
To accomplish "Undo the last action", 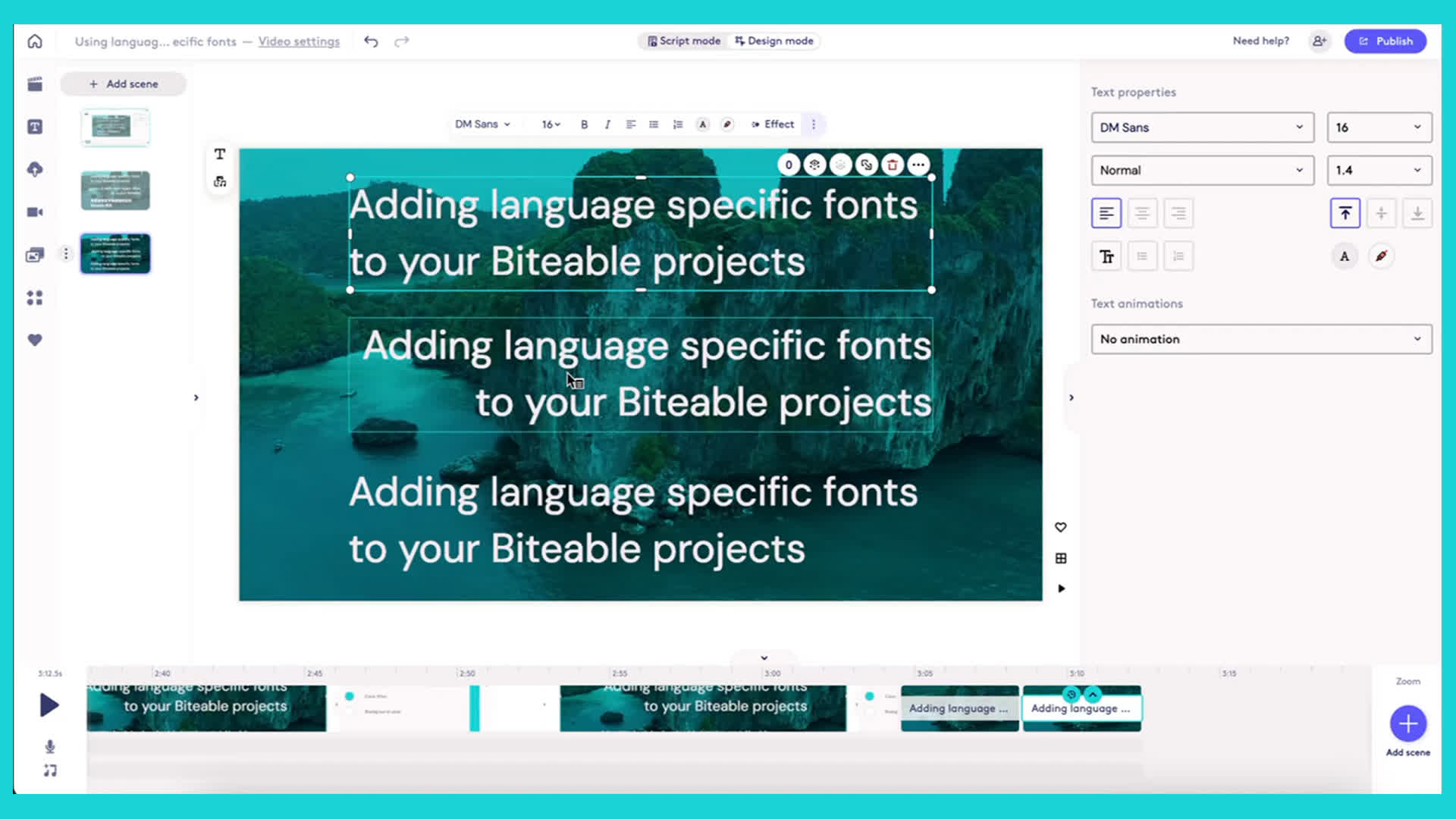I will (x=371, y=41).
